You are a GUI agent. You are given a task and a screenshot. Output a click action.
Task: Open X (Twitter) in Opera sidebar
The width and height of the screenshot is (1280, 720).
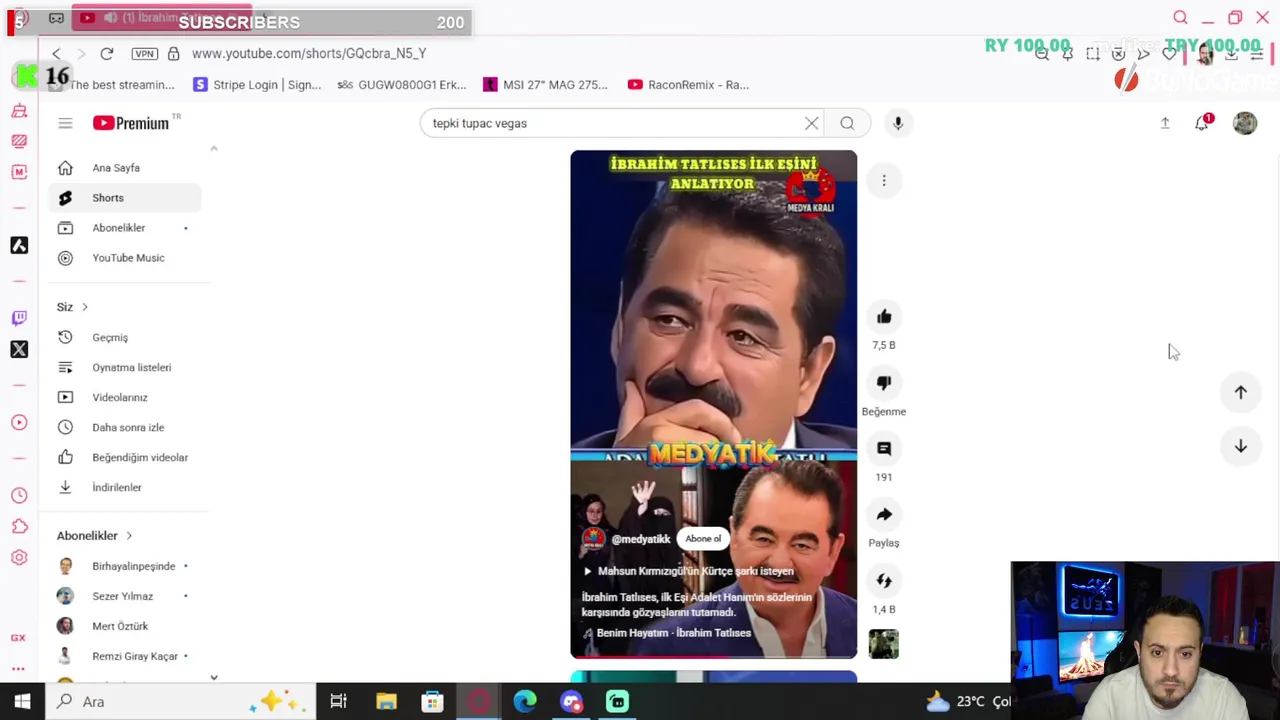19,349
